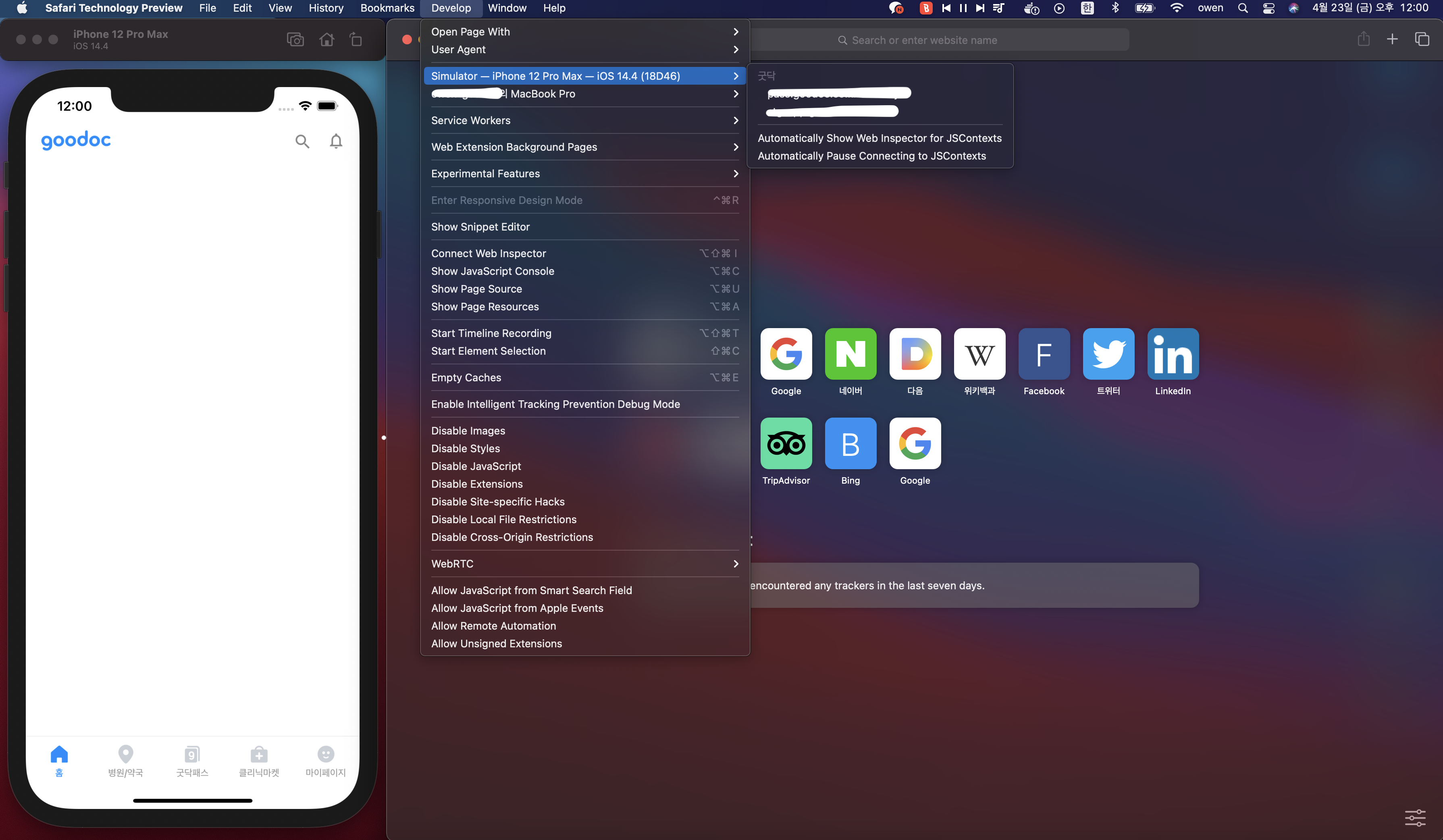The image size is (1443, 840).
Task: Click the start page customize sliders icon
Action: pos(1415,818)
